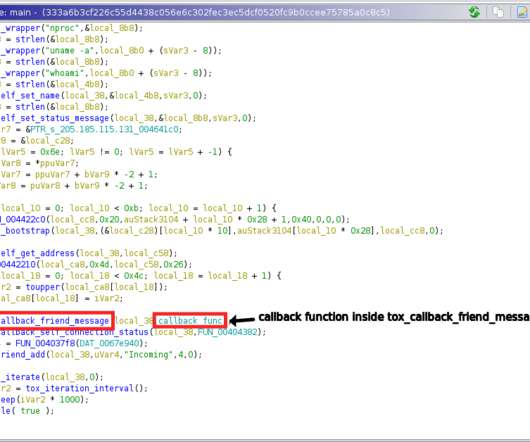530x442 pixels.
Task: Click the DAT_0067e940 data reference
Action: point(109,343)
